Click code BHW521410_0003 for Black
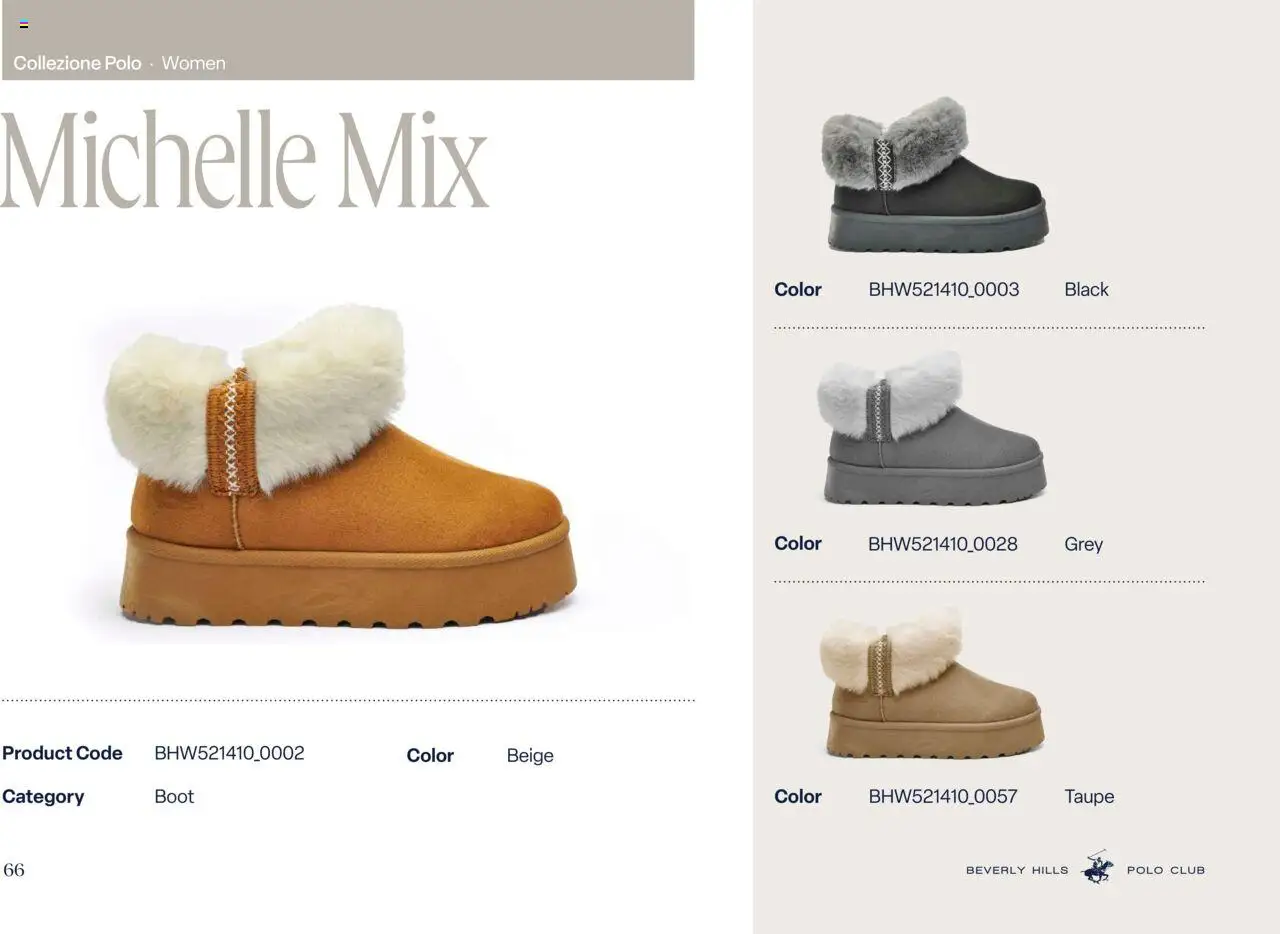The image size is (1280, 934). click(944, 290)
